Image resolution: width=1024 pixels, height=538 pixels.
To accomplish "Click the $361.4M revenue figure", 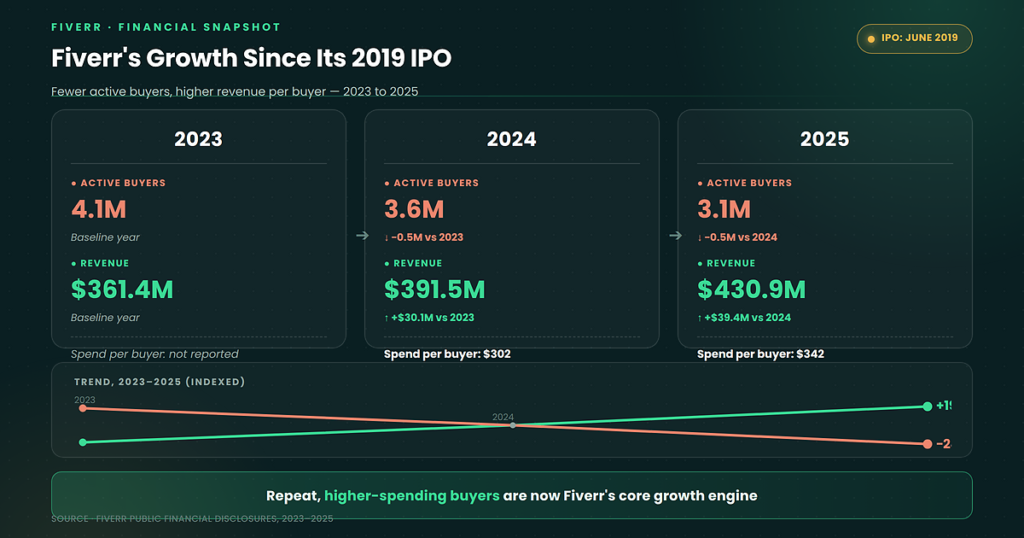I will 122,289.
